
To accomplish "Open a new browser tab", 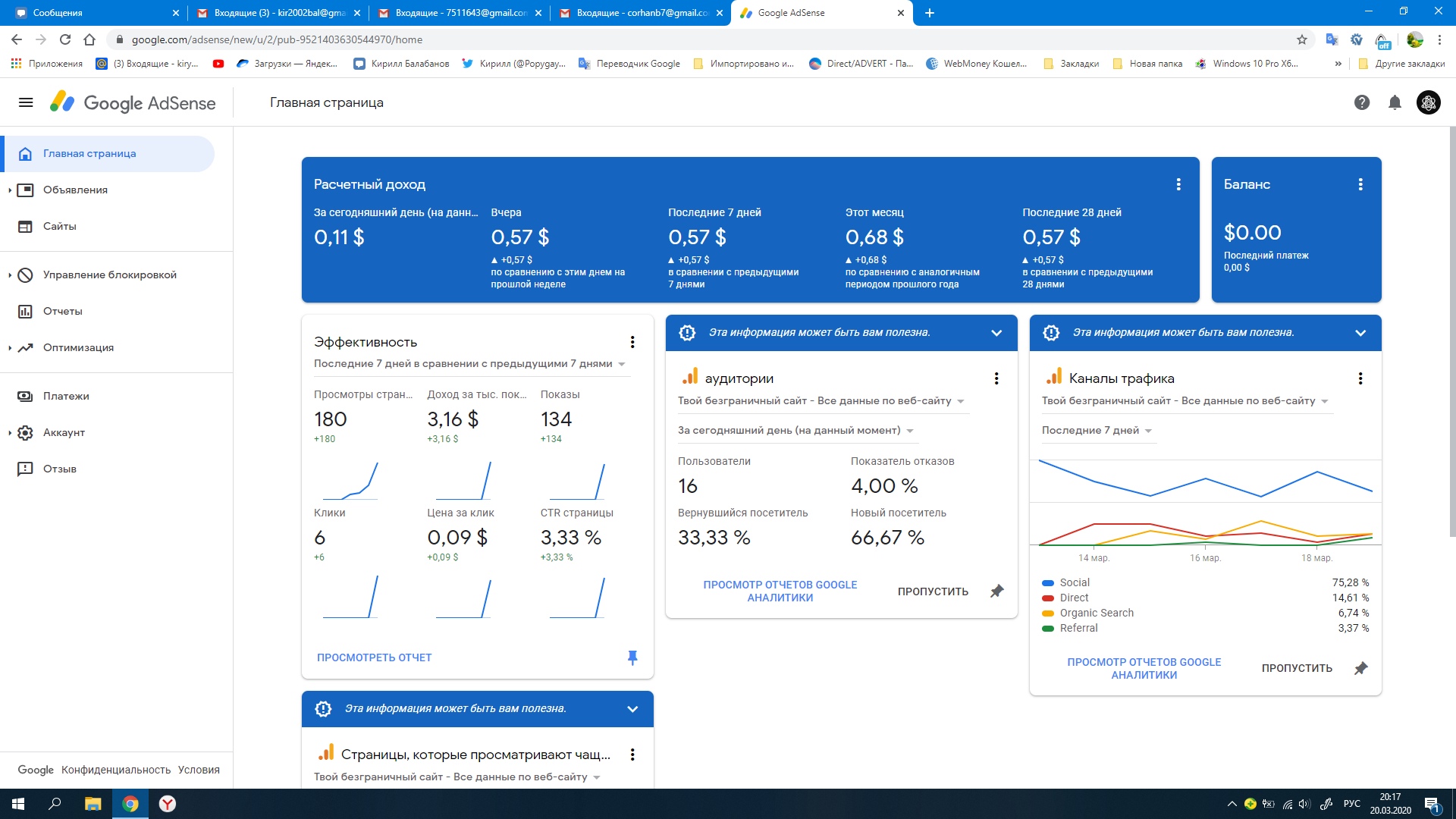I will point(930,13).
